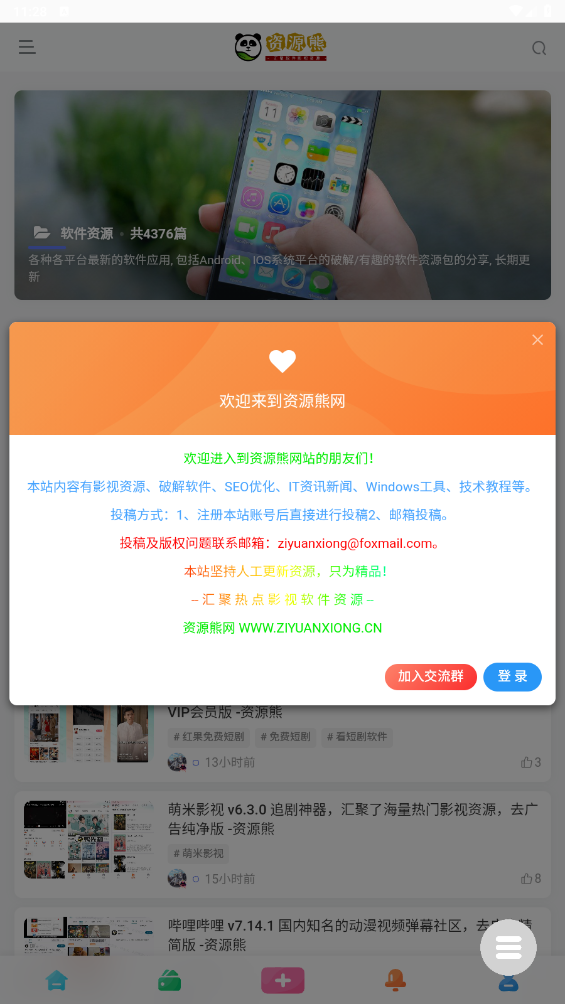565x1004 pixels.
Task: Tap the white heart icon in popup
Action: 282,361
